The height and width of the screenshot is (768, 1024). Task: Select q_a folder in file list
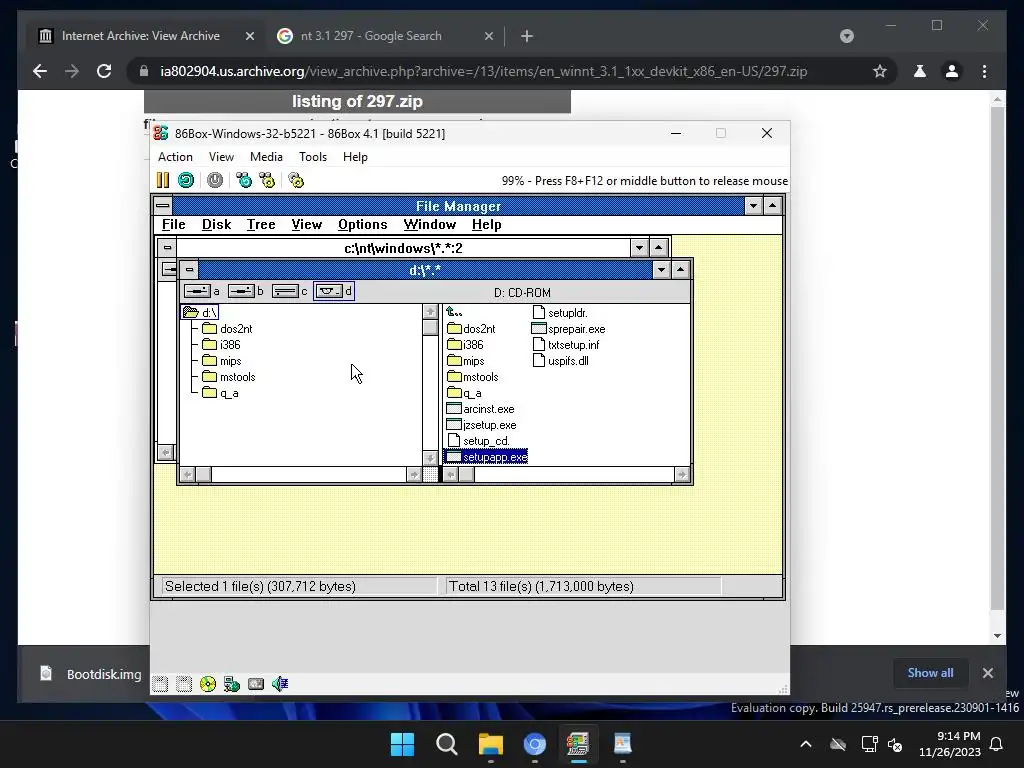[x=464, y=393]
